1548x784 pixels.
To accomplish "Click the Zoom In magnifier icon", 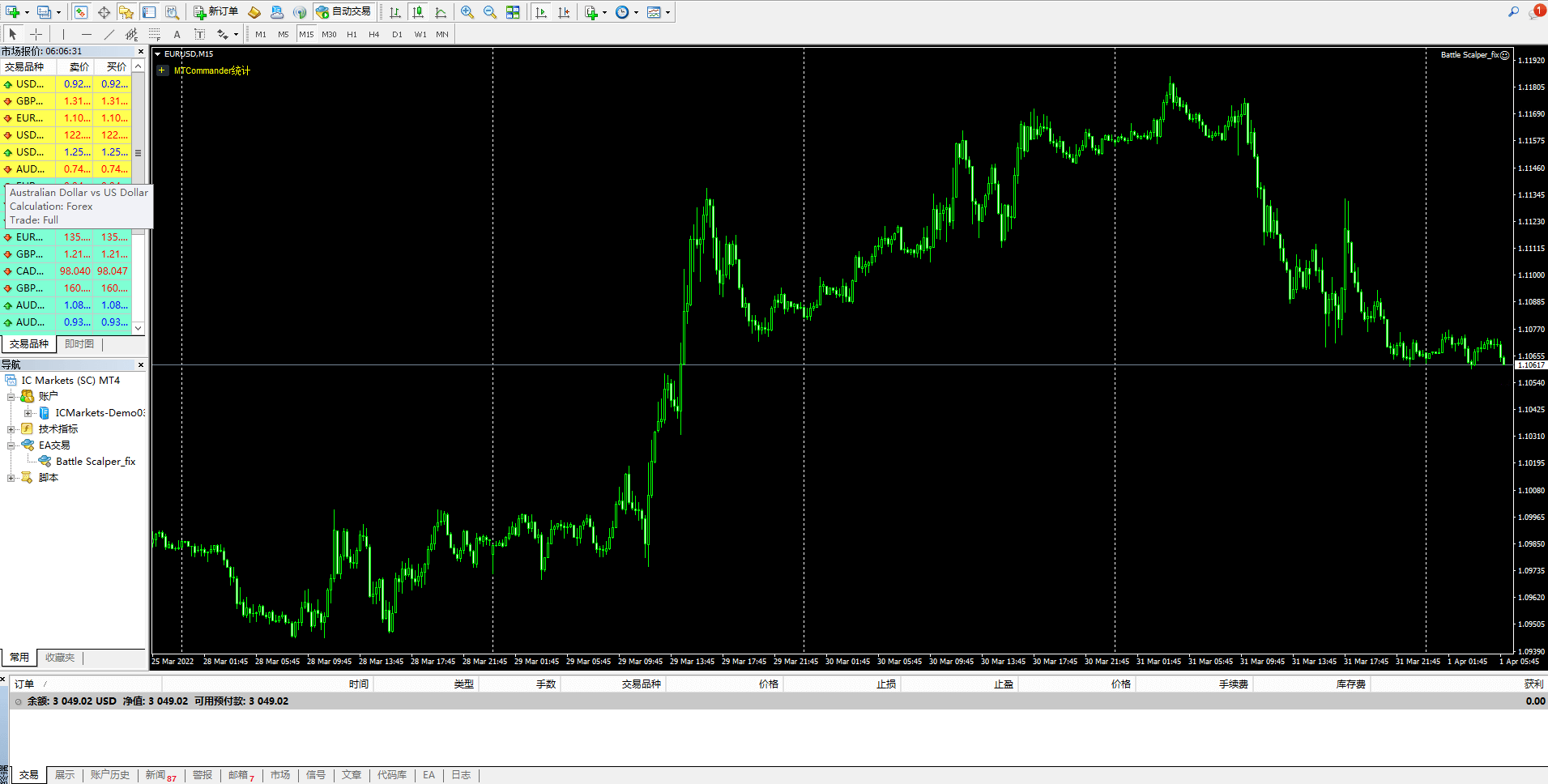I will [467, 11].
